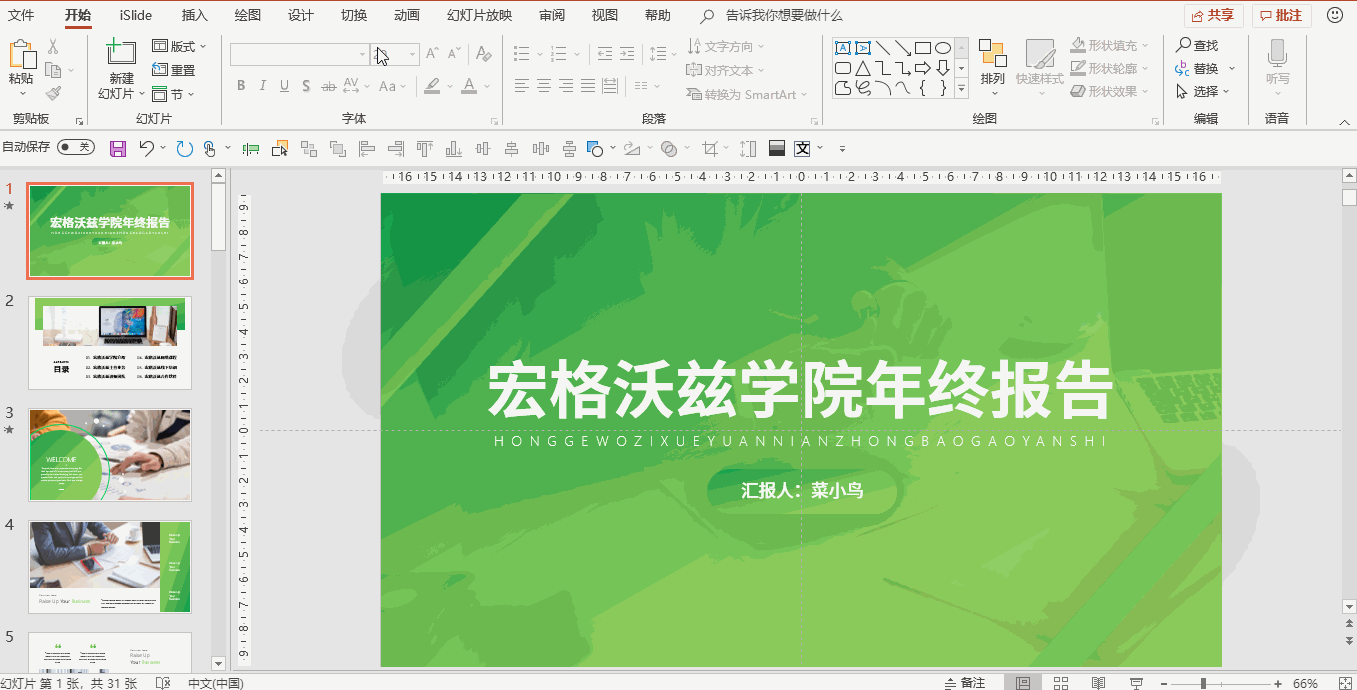Click the 备注 notes button in status bar

(965, 683)
